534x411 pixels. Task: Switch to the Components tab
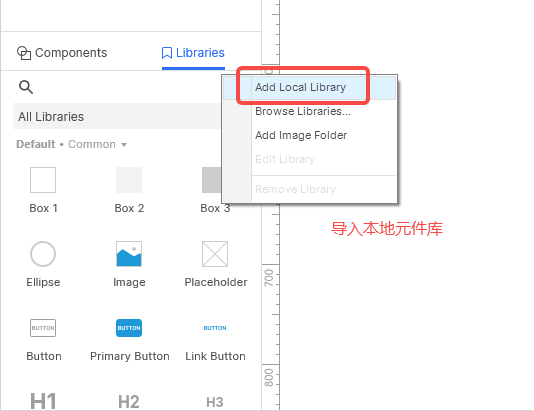[x=62, y=53]
